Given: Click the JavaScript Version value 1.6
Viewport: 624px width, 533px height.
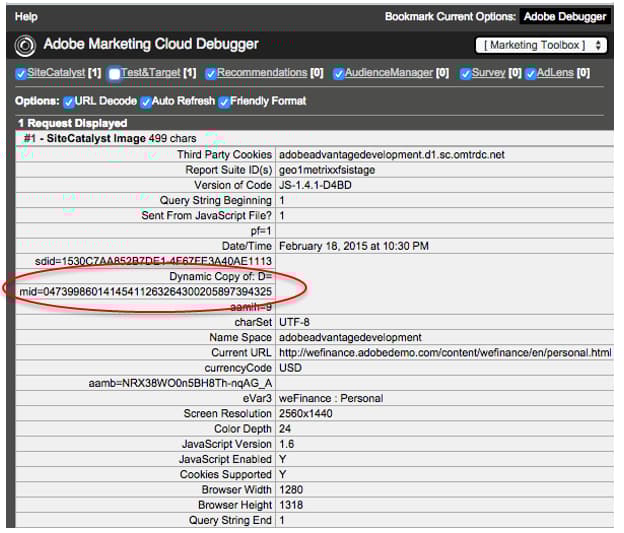Looking at the screenshot, I should point(287,444).
